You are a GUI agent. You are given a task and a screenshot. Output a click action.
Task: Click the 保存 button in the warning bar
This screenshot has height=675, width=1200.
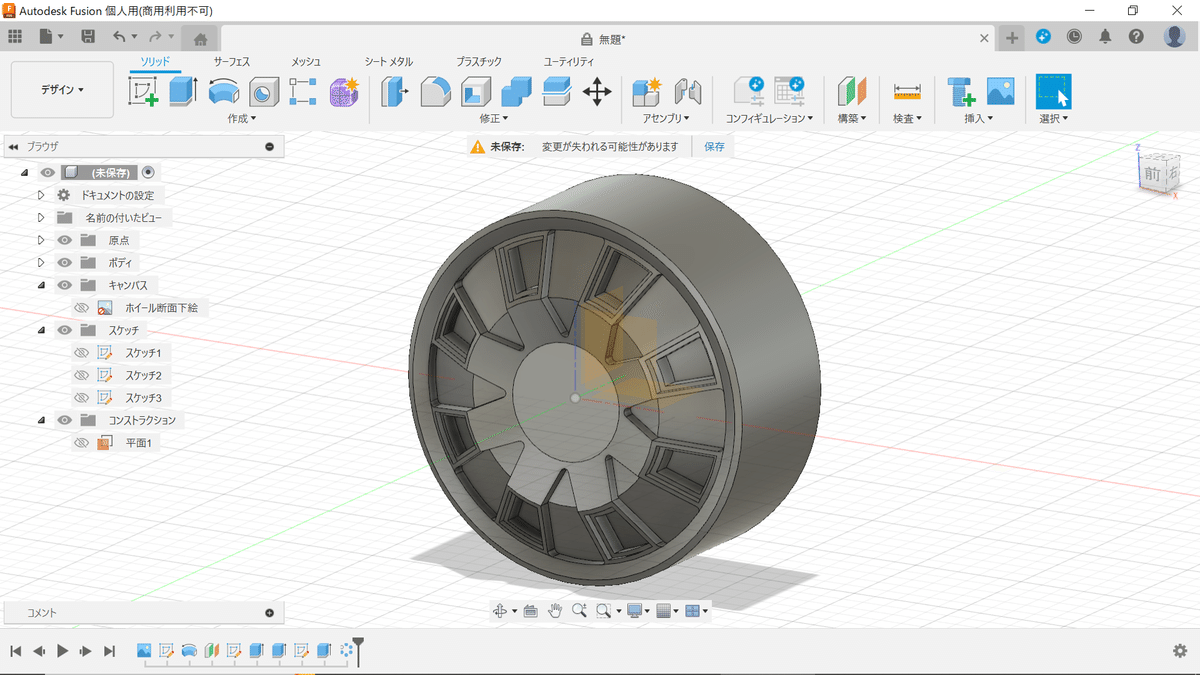click(x=714, y=146)
